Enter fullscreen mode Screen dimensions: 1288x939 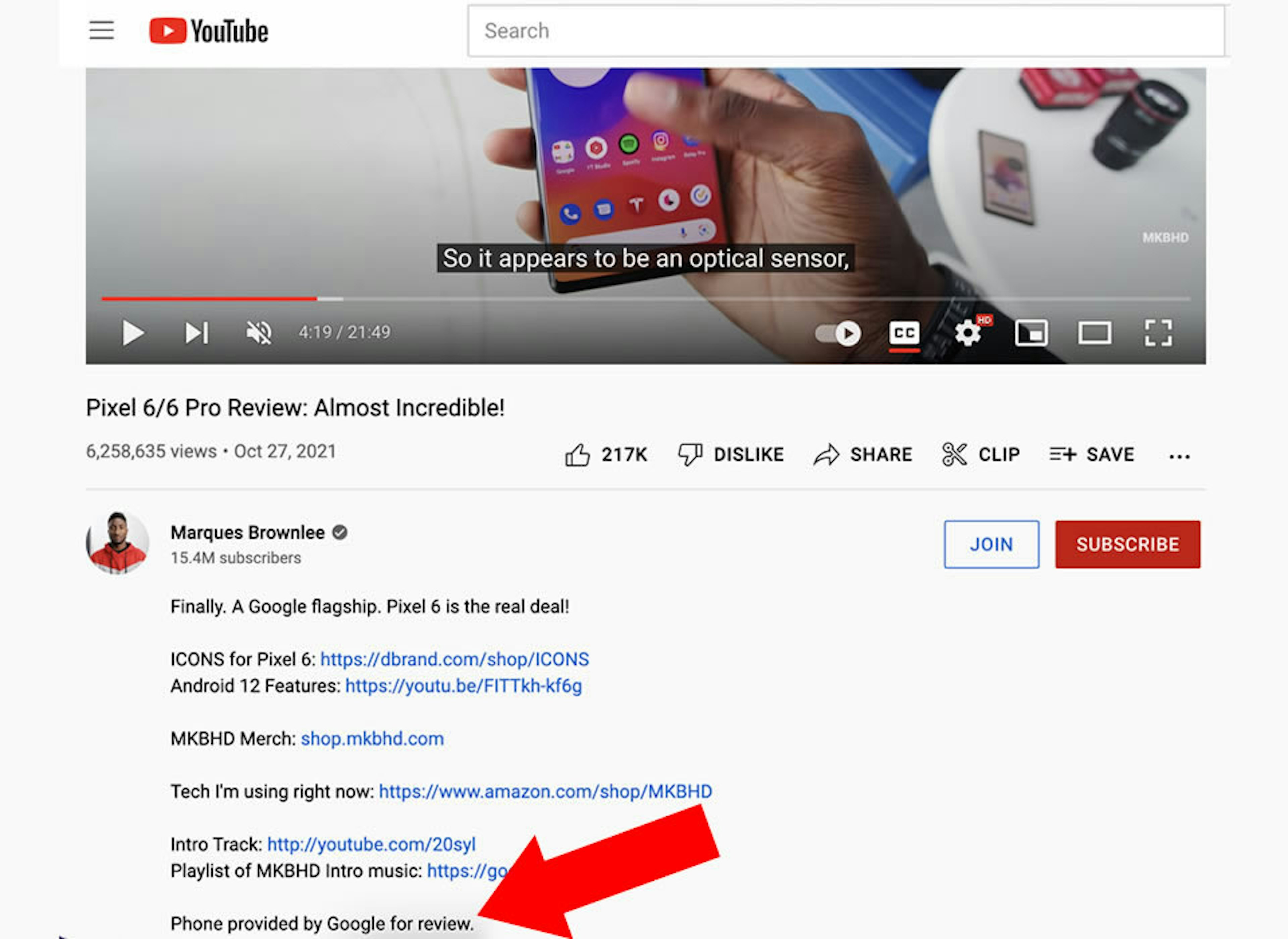[1159, 333]
